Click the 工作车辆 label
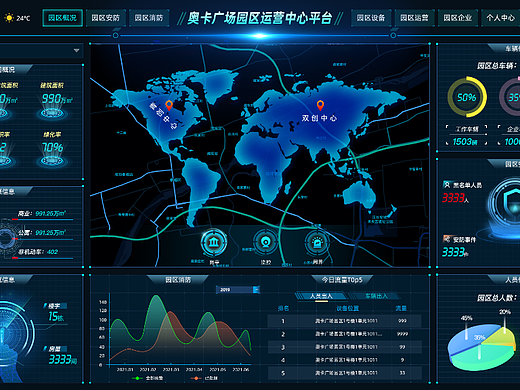520x390 pixels. pos(467,129)
